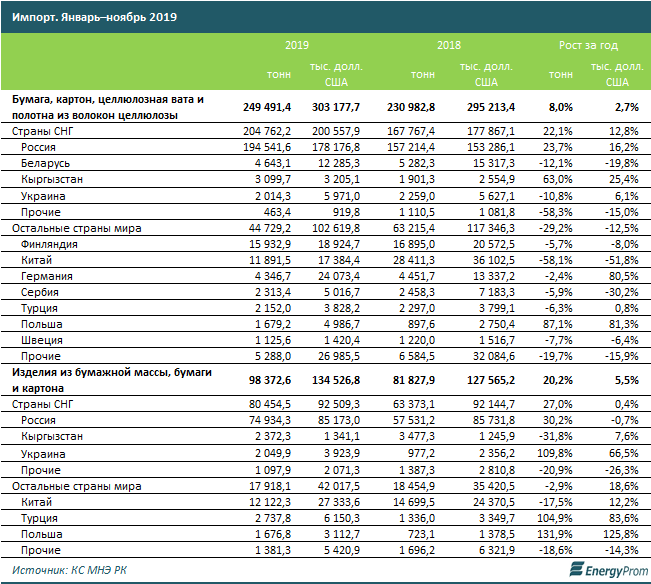This screenshot has width=651, height=584.
Task: Click the source note 'Источник: КС МНЭ РК'
Action: point(67,569)
